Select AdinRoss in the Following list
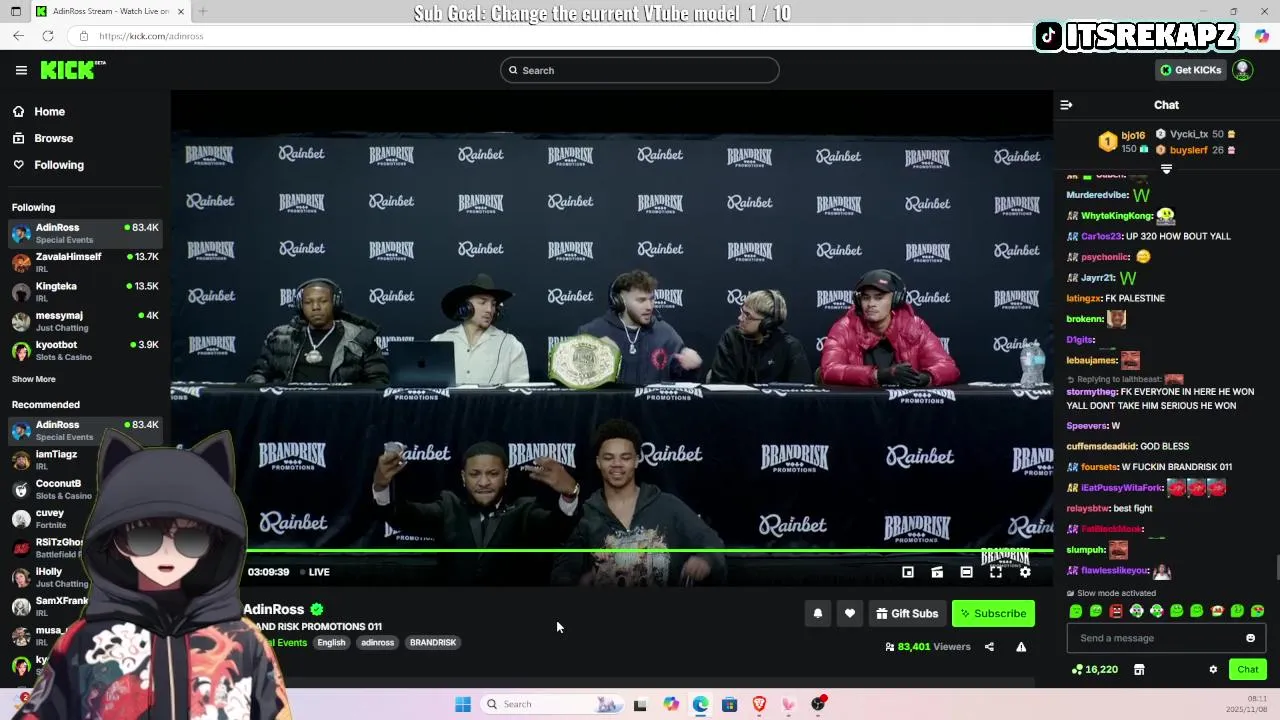The height and width of the screenshot is (720, 1280). point(85,233)
